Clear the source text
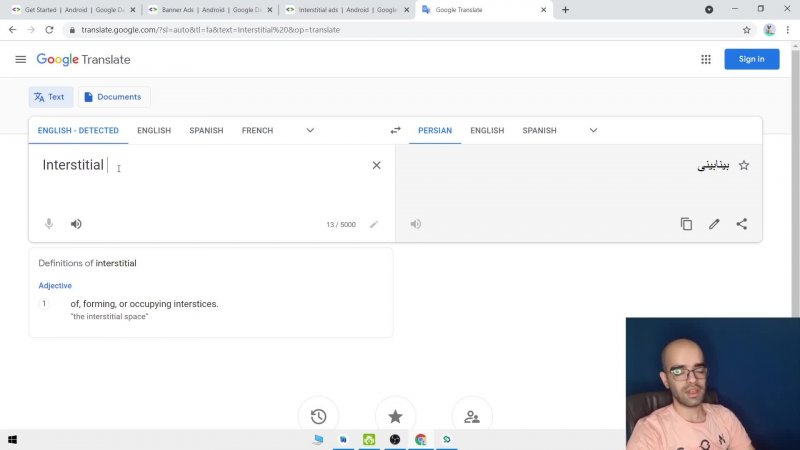800x450 pixels. 377,165
